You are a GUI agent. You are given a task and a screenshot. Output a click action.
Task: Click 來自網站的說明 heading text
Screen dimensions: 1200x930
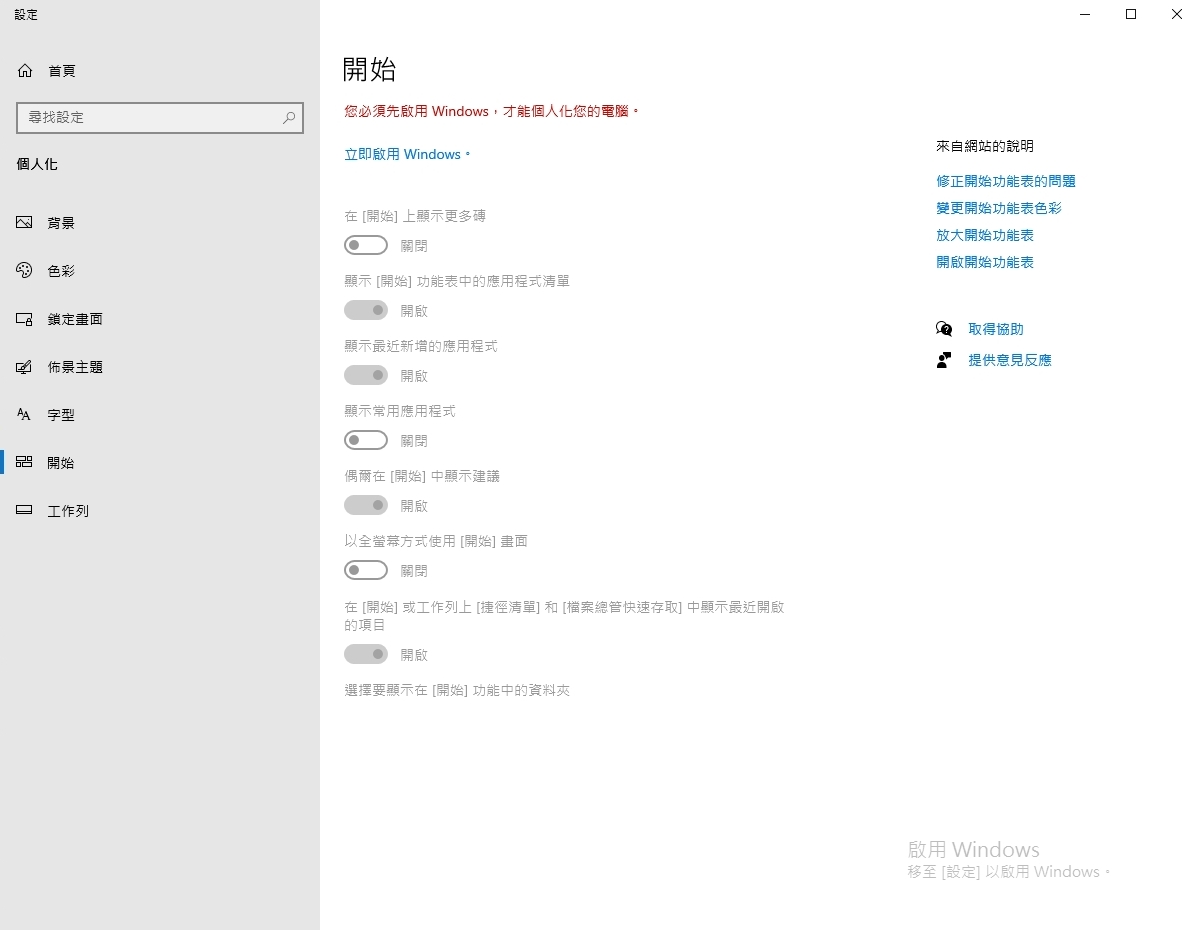(985, 146)
